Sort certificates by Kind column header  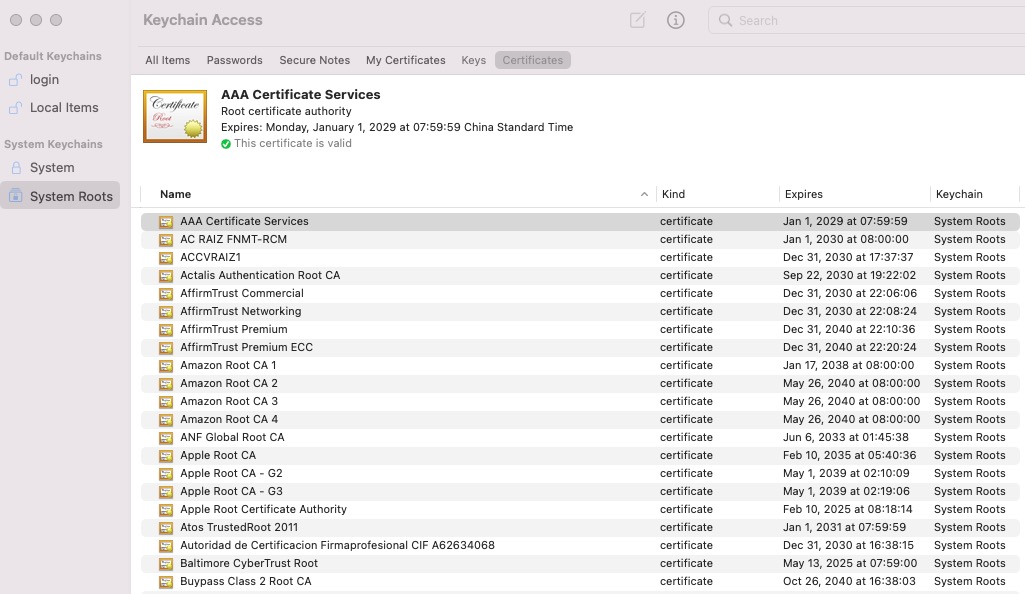pos(673,194)
